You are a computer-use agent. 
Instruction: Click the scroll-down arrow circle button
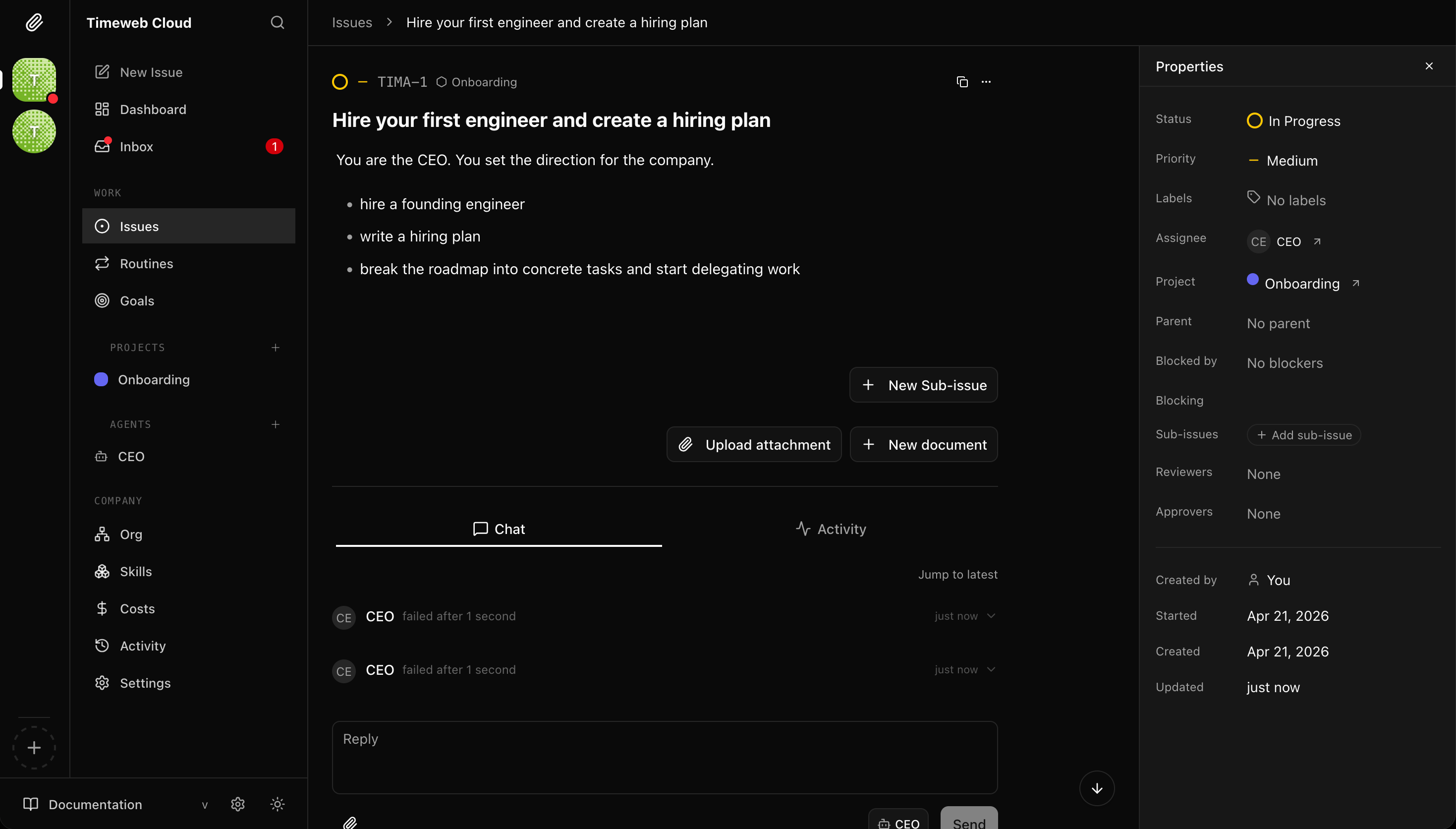click(x=1096, y=788)
